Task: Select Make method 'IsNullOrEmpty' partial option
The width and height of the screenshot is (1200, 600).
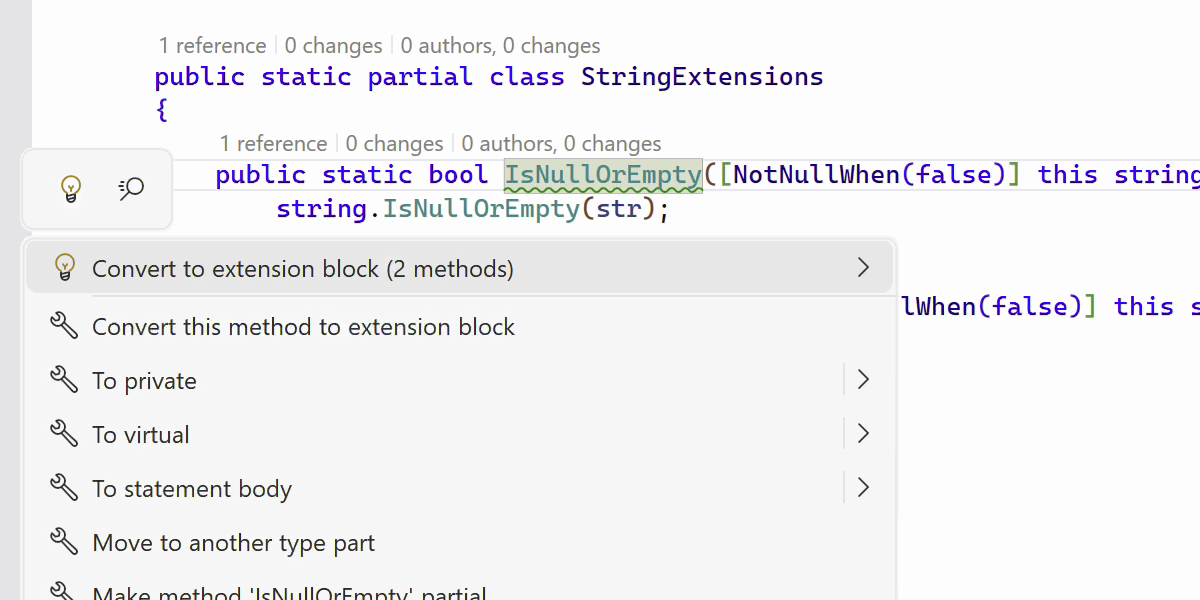Action: point(289,592)
